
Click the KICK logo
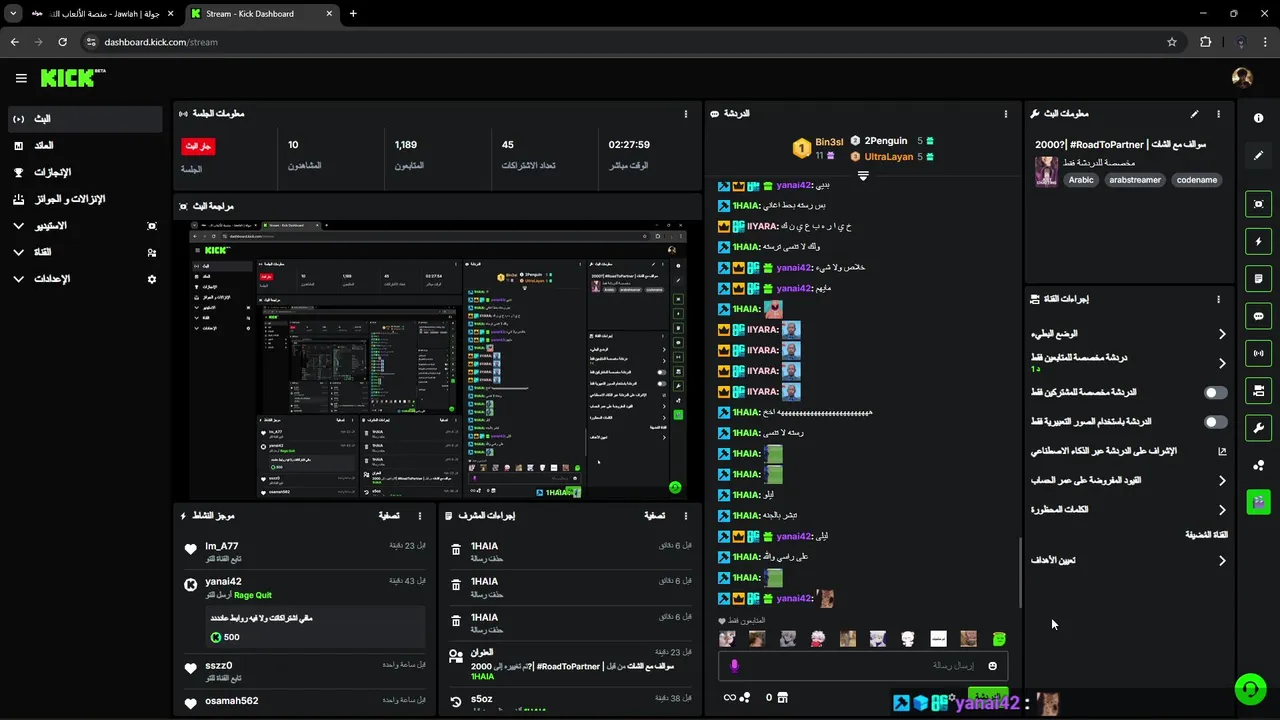pyautogui.click(x=72, y=78)
